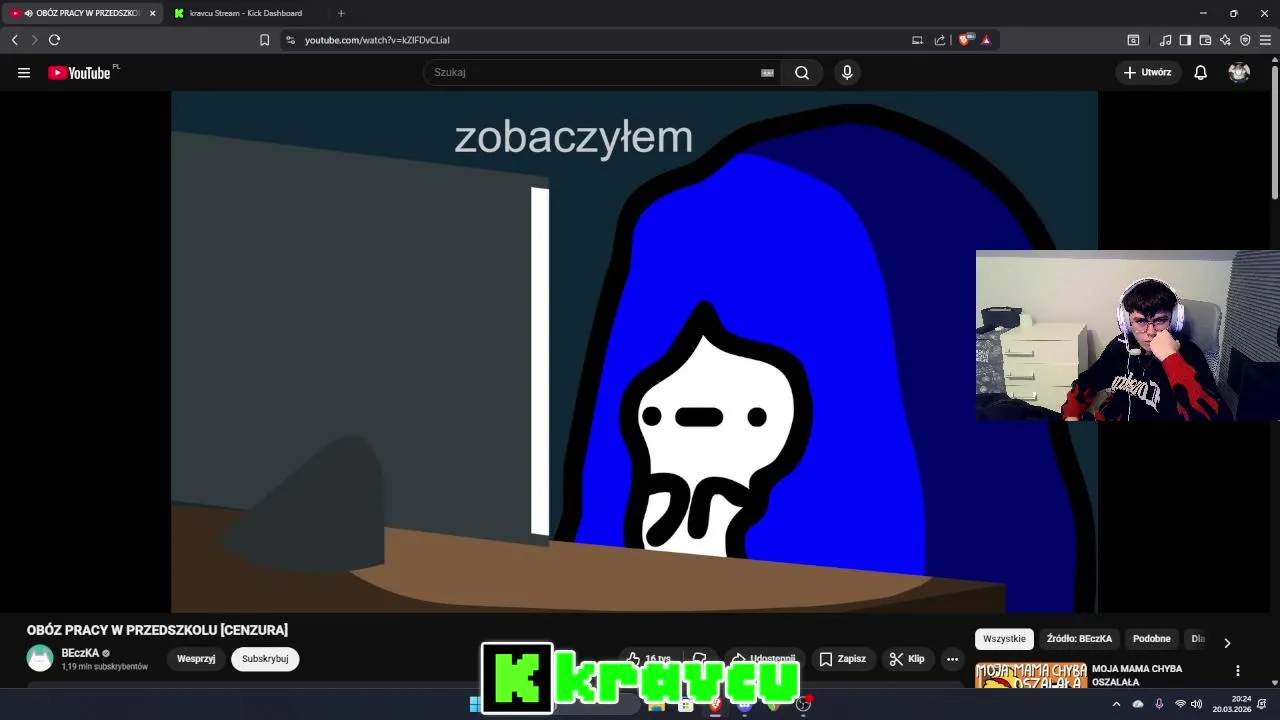
Task: Toggle the browser sidebar panel icon
Action: pos(1185,40)
